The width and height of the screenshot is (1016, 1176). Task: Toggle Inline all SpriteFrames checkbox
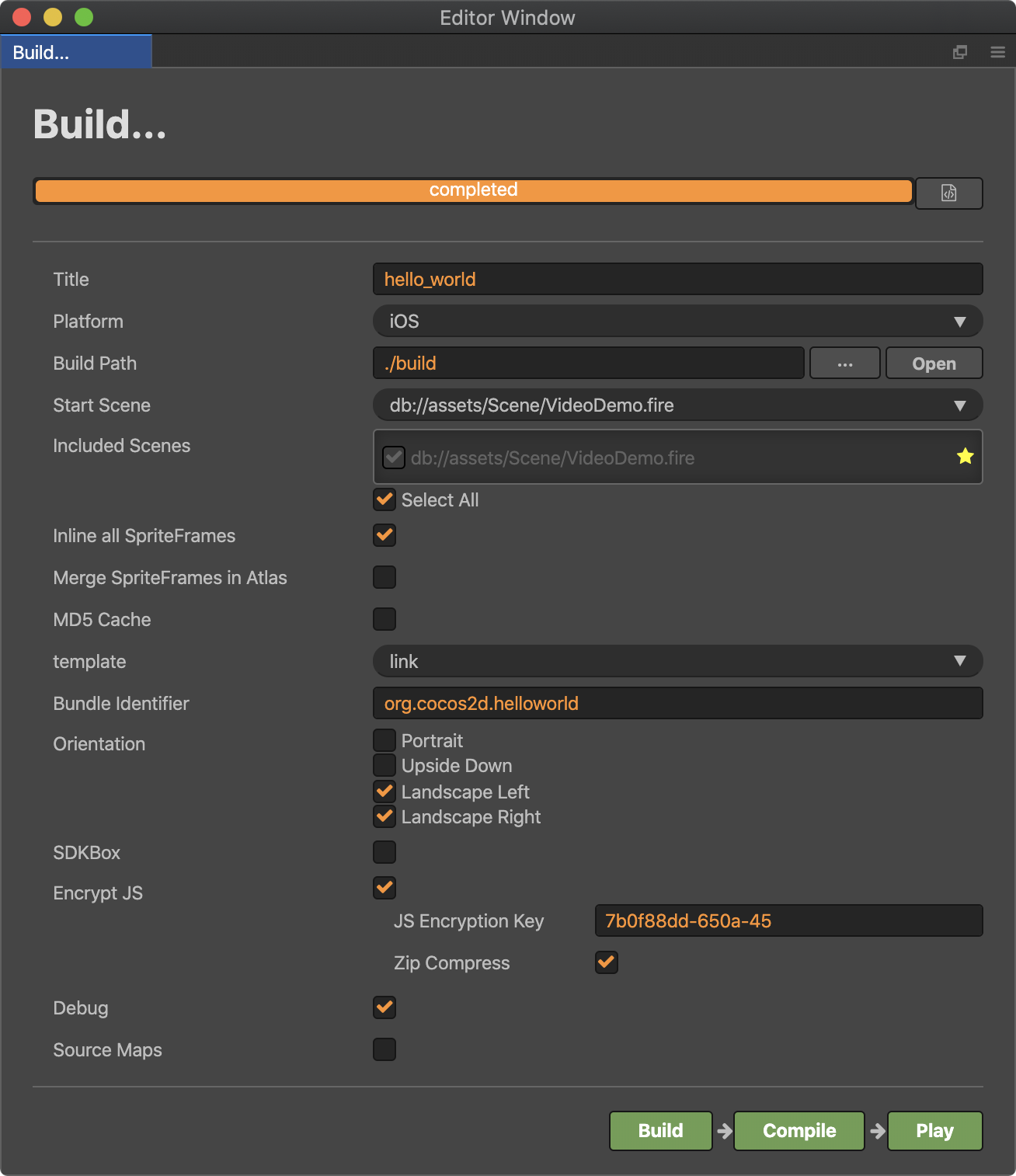point(384,535)
